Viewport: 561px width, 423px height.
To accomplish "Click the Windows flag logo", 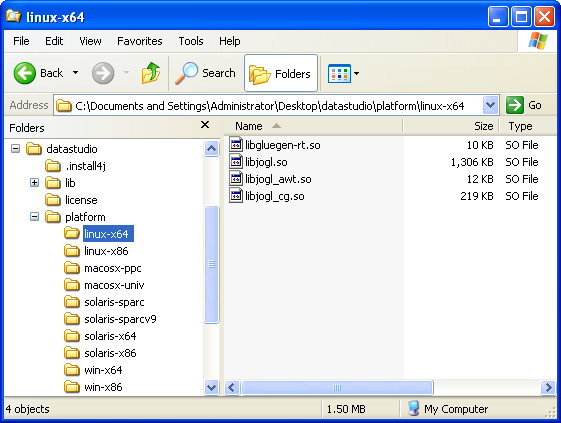I will coord(538,40).
